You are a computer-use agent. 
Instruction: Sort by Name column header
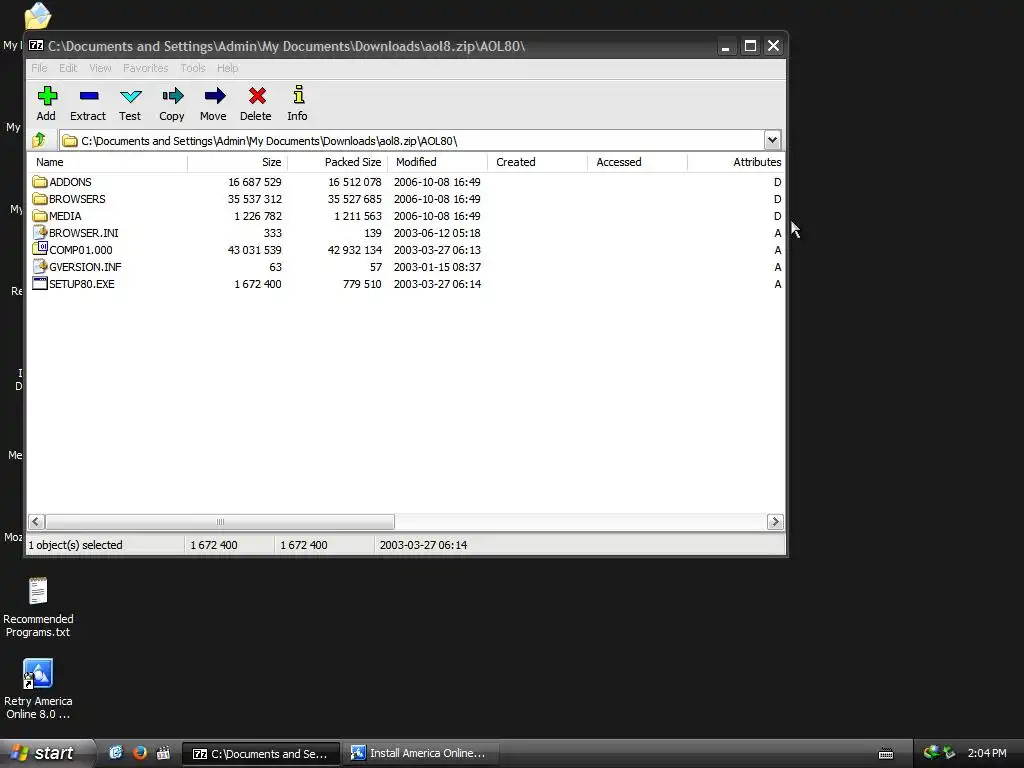pos(108,162)
